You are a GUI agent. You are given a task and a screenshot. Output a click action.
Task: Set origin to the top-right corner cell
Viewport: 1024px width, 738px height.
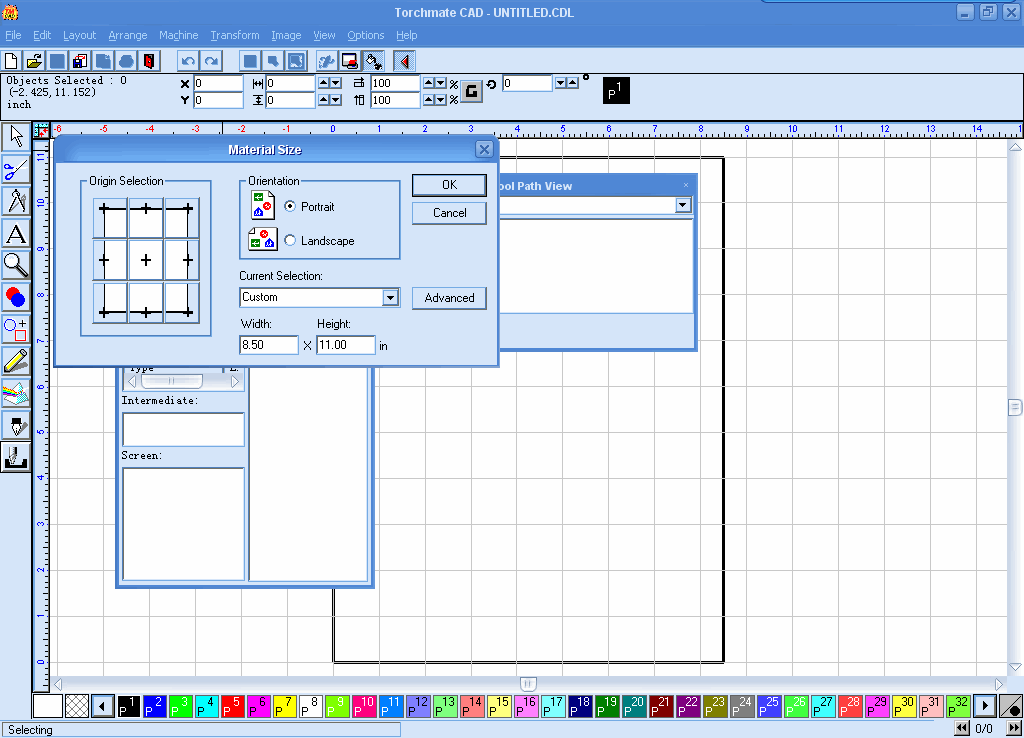point(182,218)
